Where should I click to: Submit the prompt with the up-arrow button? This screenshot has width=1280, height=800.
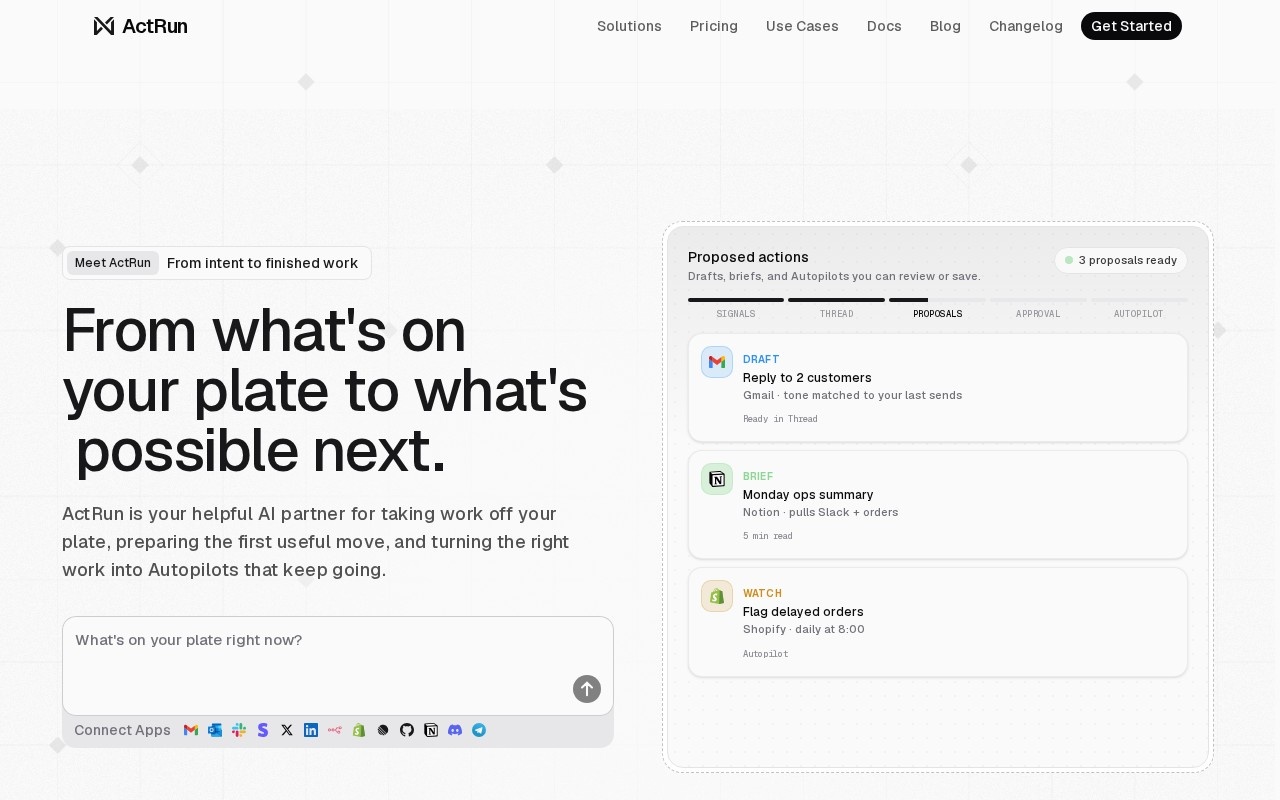587,689
